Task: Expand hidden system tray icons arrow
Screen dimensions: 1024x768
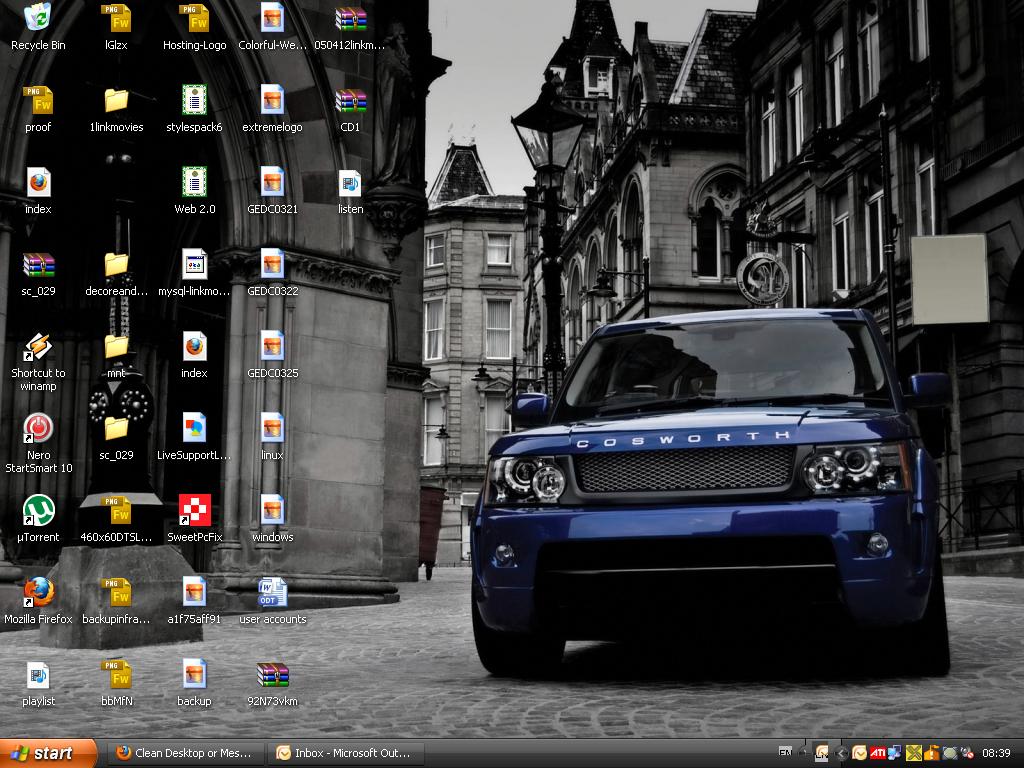Action: point(842,753)
